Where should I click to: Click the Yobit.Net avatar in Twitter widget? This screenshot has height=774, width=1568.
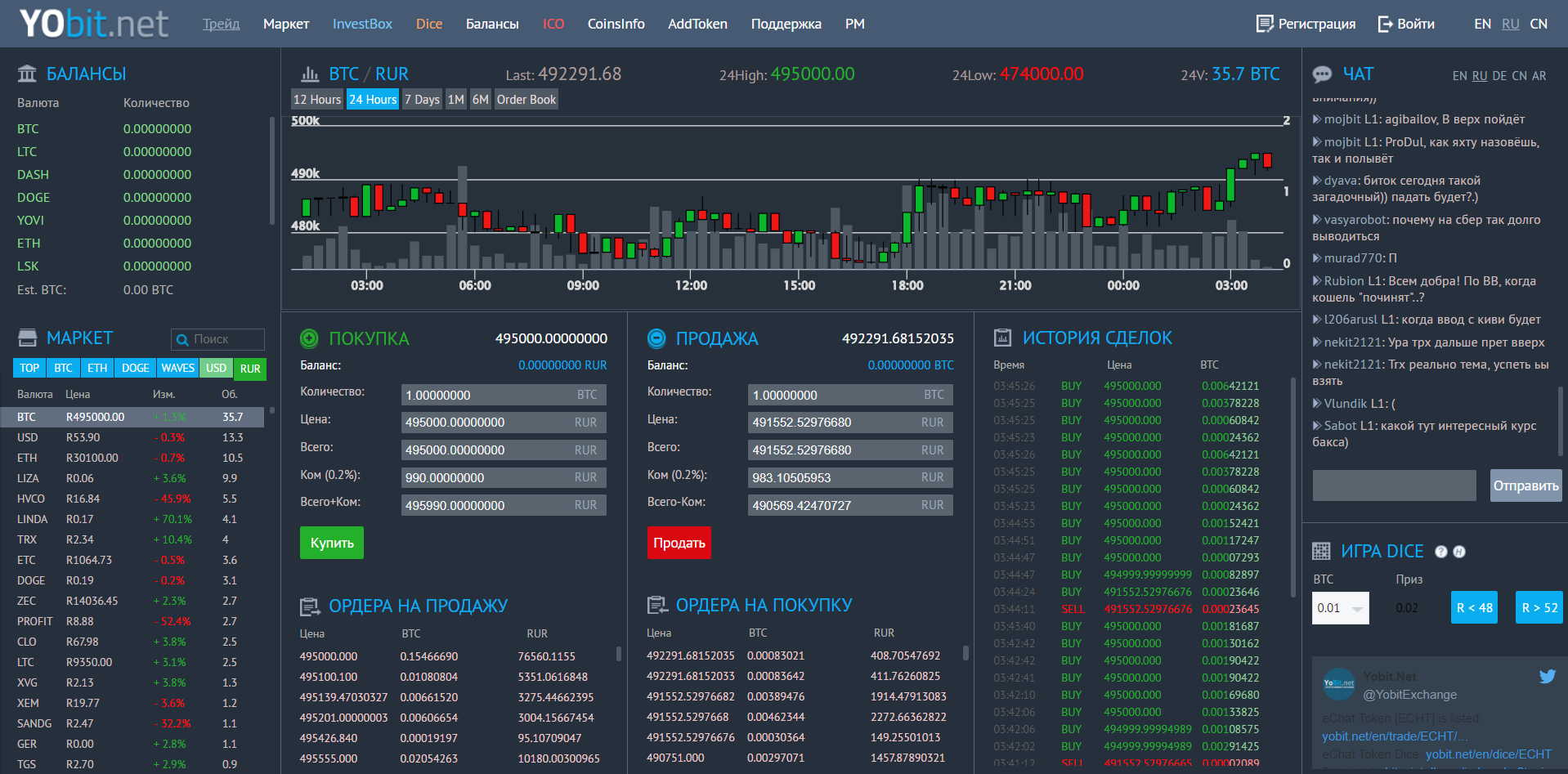coord(1338,683)
